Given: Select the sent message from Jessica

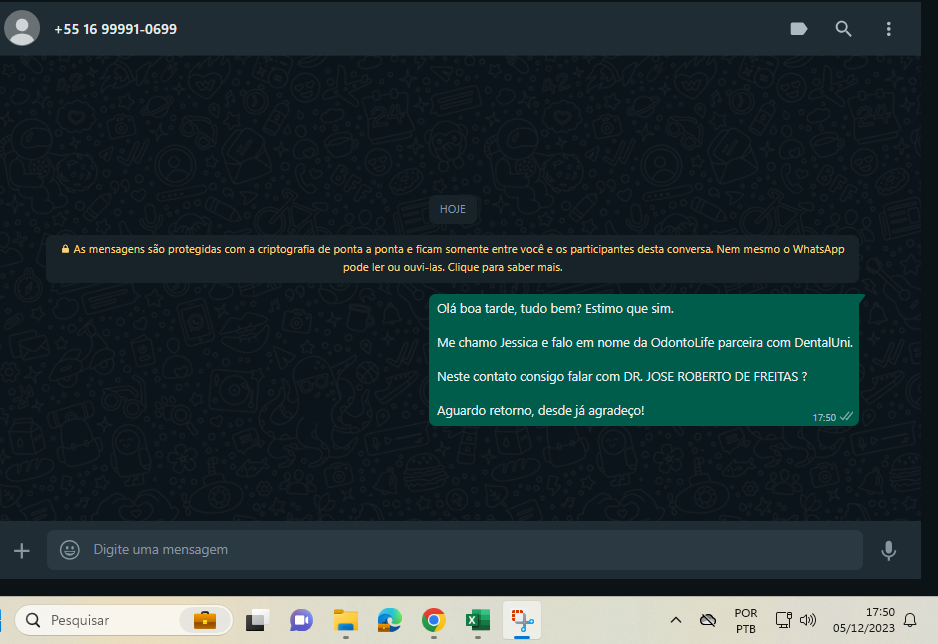Looking at the screenshot, I should point(644,360).
